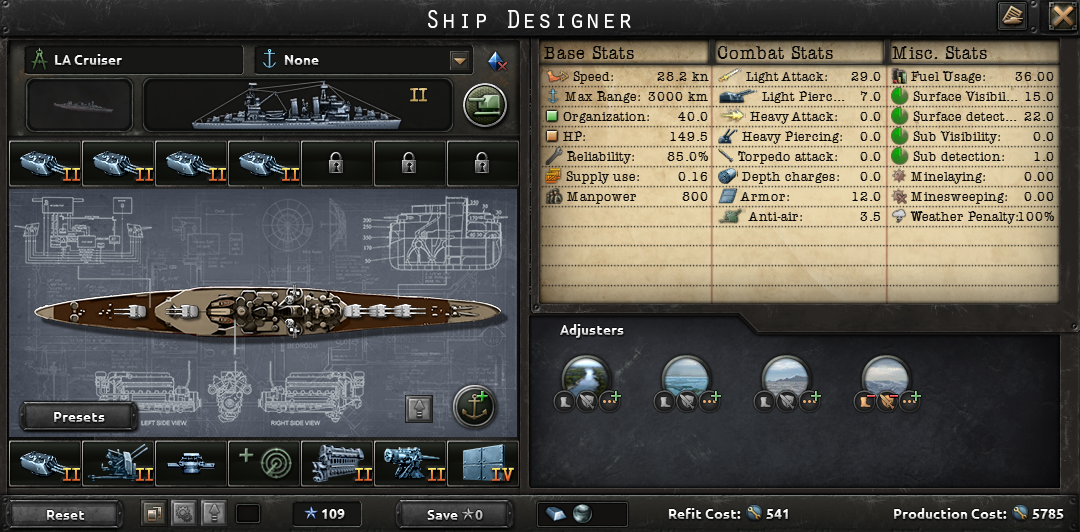The image size is (1080, 532).
Task: Click the Save design button
Action: coord(455,514)
